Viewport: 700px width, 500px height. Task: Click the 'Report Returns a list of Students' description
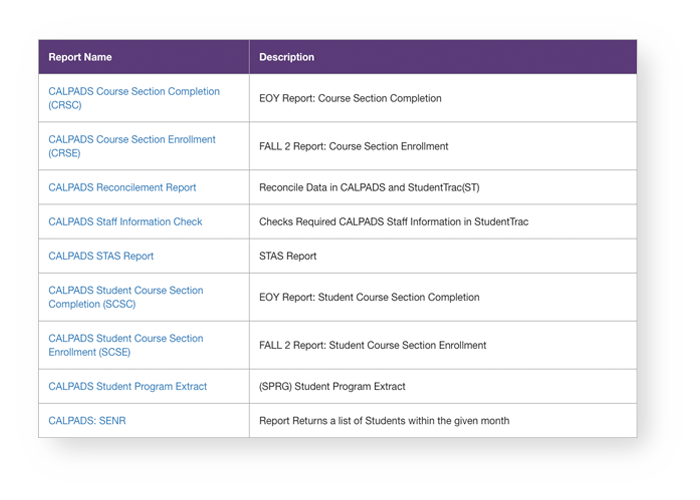tap(384, 421)
